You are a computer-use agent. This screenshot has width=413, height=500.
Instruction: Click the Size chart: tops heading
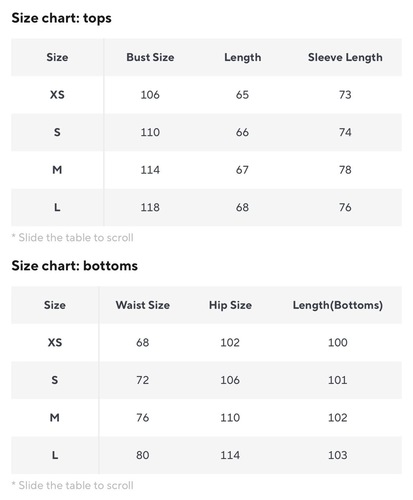(x=62, y=18)
